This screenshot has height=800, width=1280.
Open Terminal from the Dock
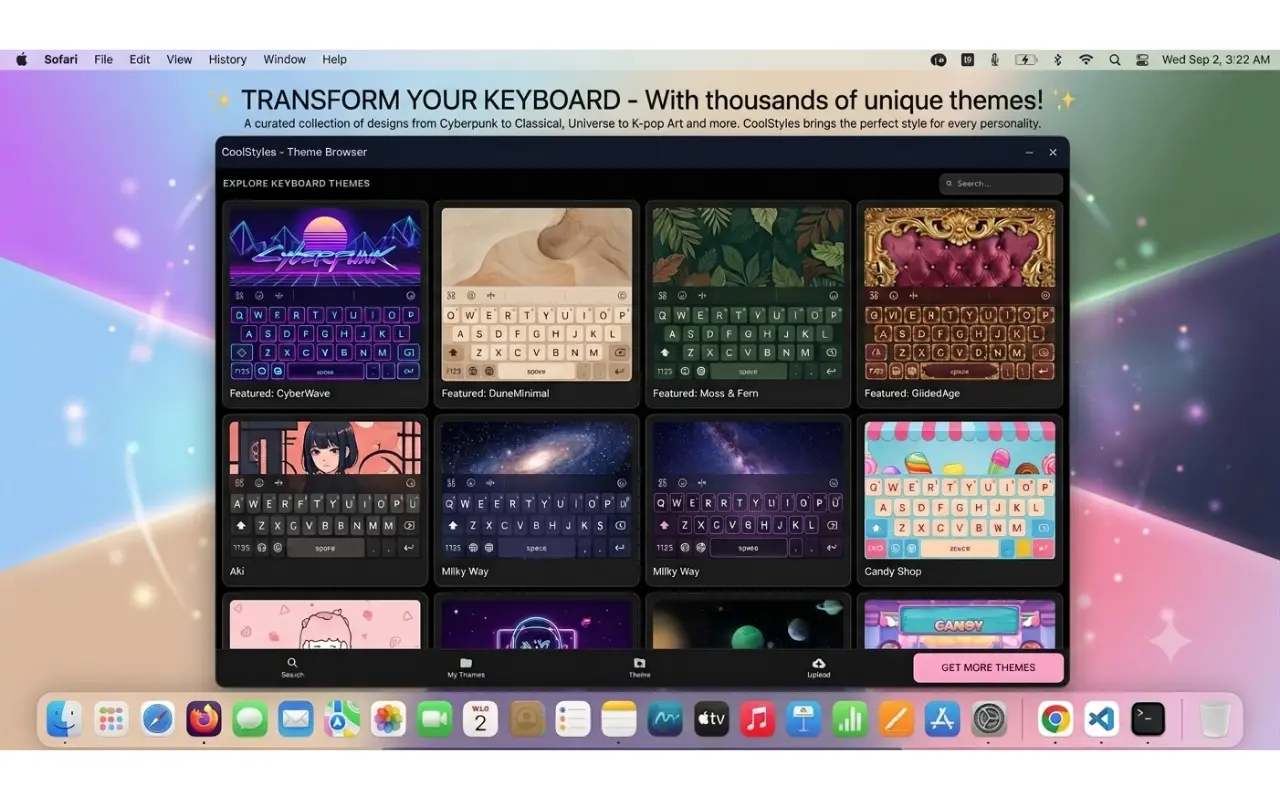pos(1148,718)
